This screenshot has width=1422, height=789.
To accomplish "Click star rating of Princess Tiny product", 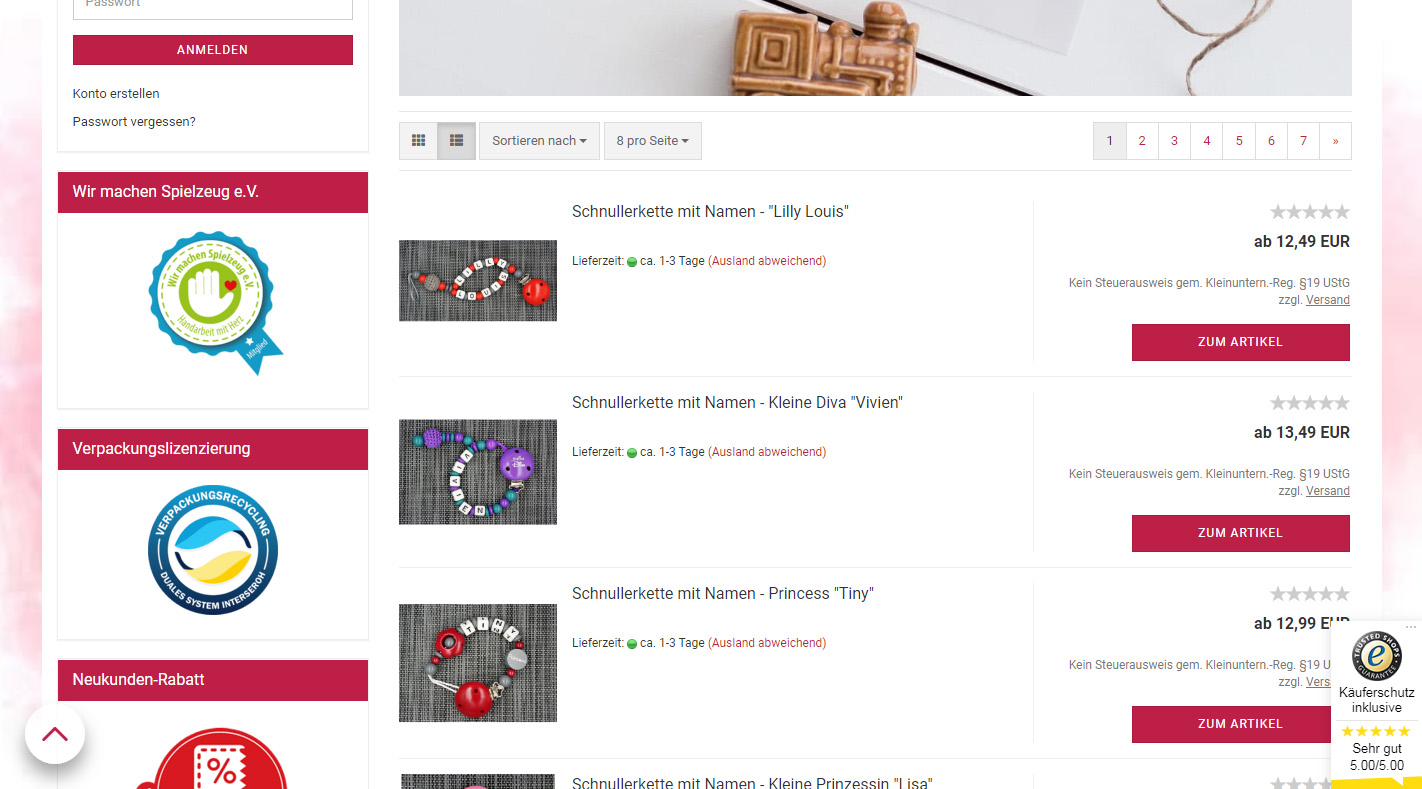I will (x=1310, y=594).
